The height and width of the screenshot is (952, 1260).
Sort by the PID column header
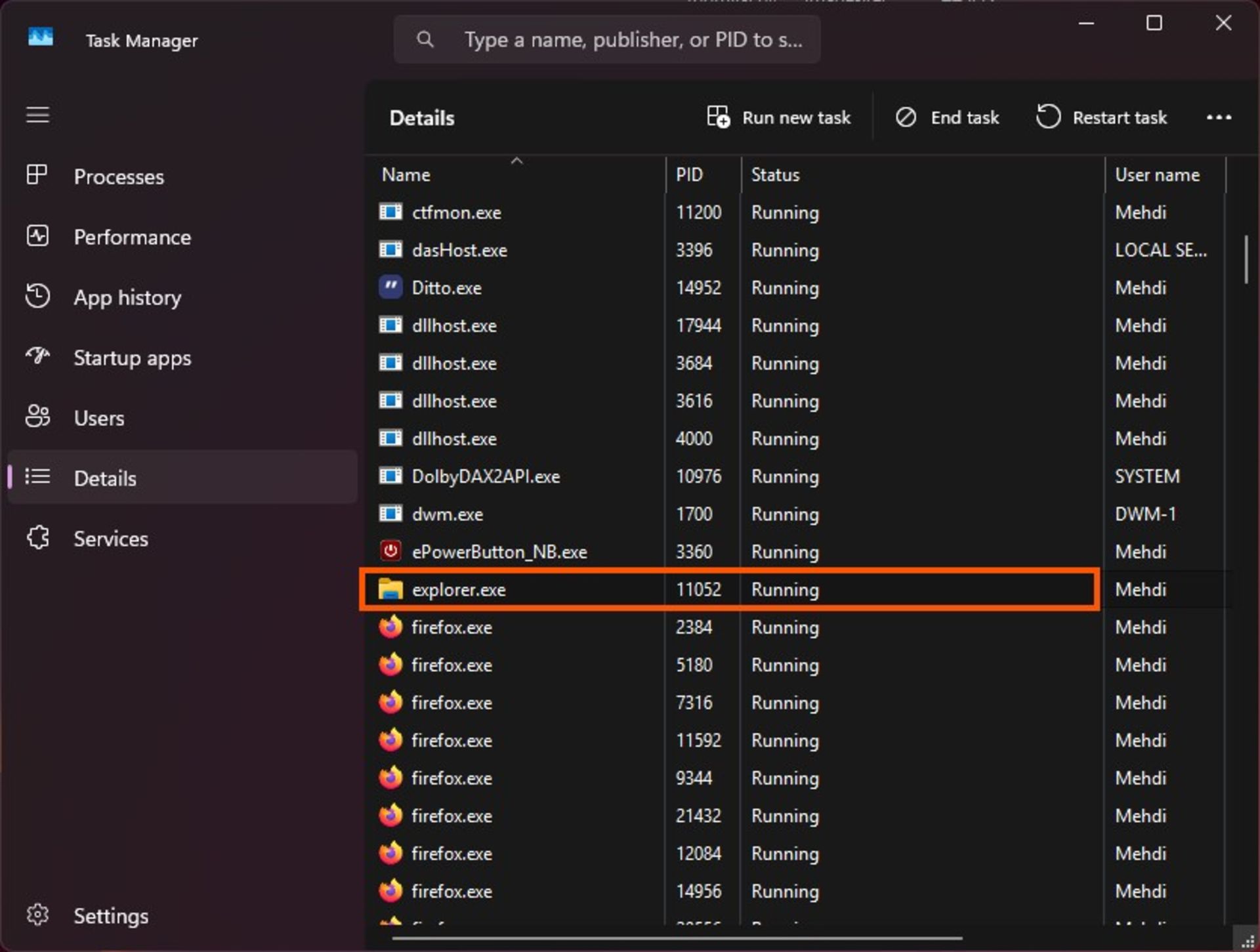coord(689,175)
